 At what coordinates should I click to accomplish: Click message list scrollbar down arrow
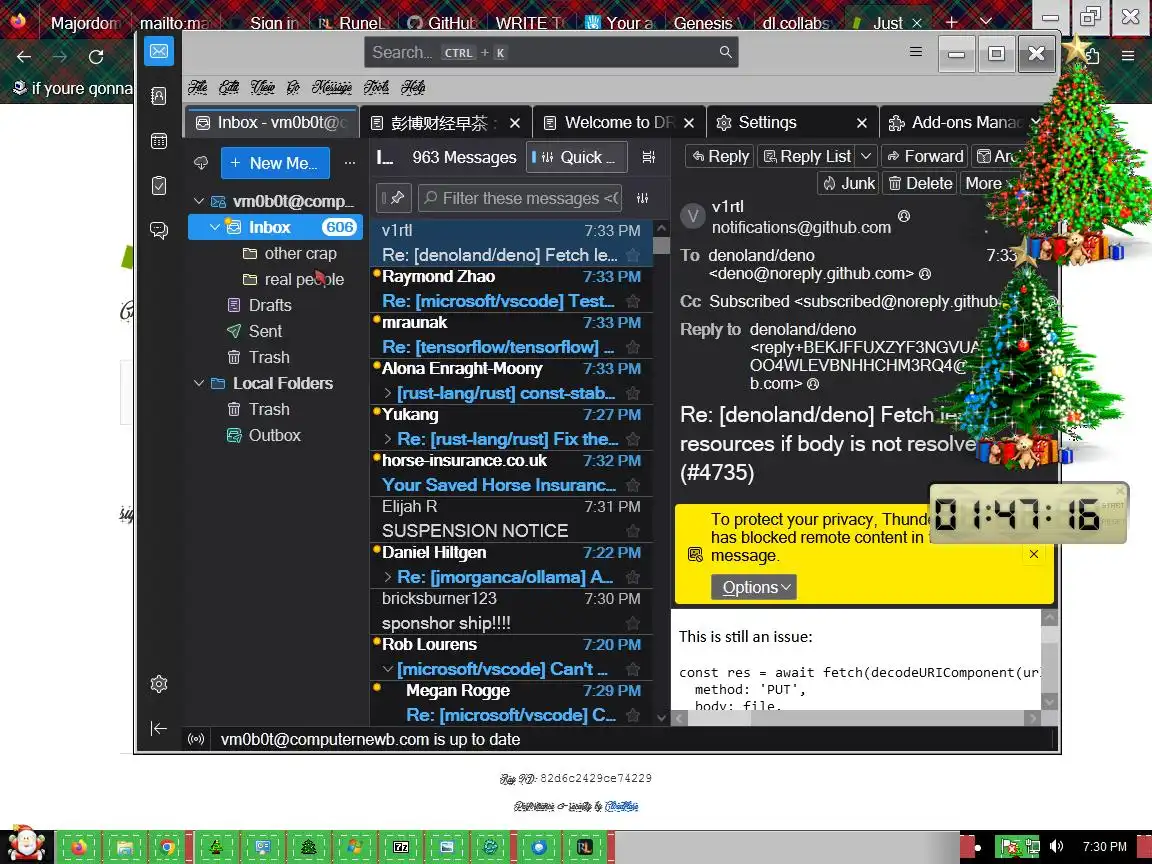tap(660, 718)
